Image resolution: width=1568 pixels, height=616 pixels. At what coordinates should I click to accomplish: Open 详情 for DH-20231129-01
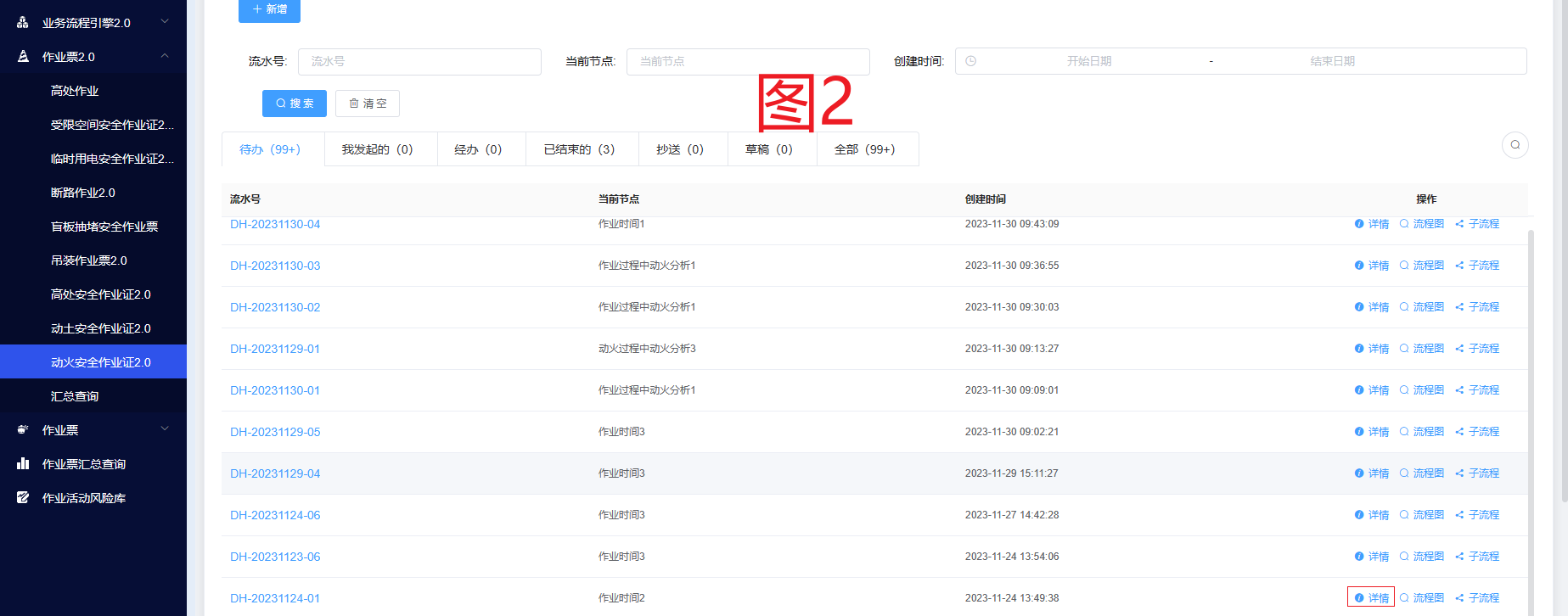point(1372,349)
